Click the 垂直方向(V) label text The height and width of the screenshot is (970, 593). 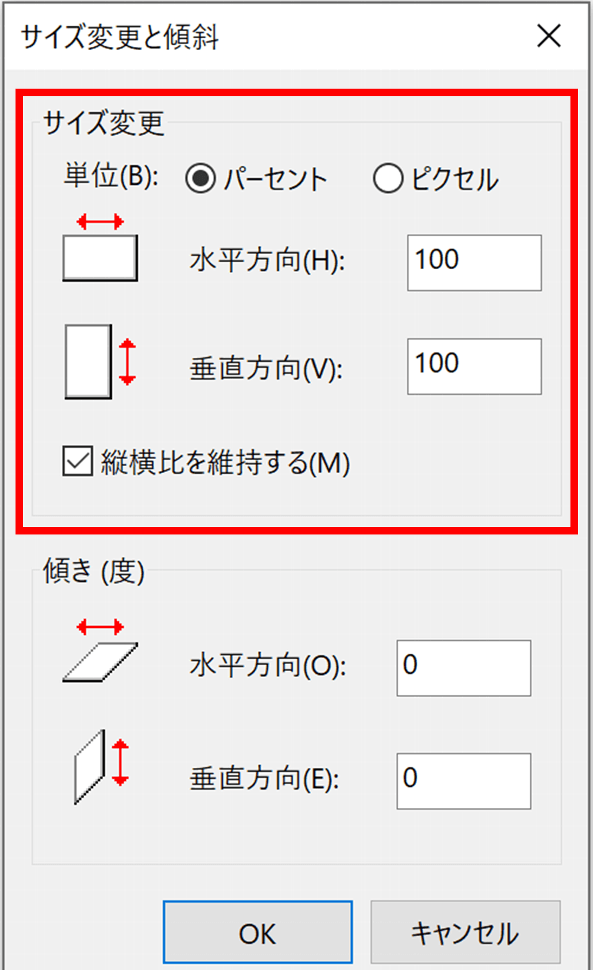pyautogui.click(x=266, y=369)
